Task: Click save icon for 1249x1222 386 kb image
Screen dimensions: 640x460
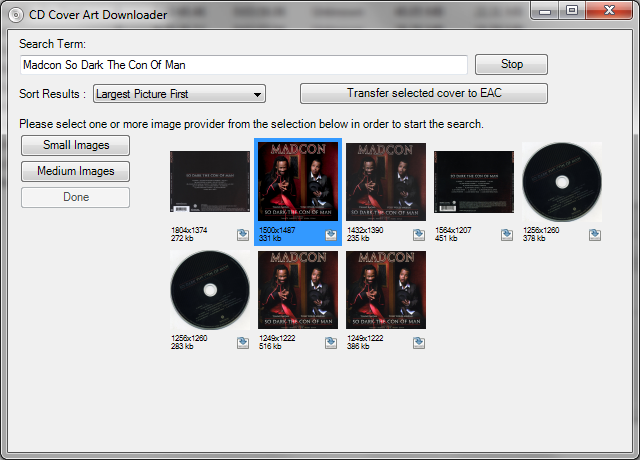Action: point(419,343)
